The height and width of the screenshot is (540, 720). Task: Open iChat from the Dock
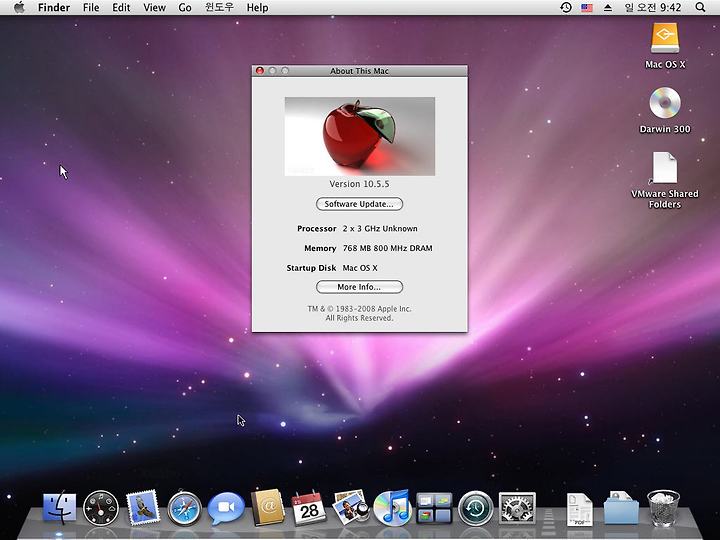[x=226, y=508]
